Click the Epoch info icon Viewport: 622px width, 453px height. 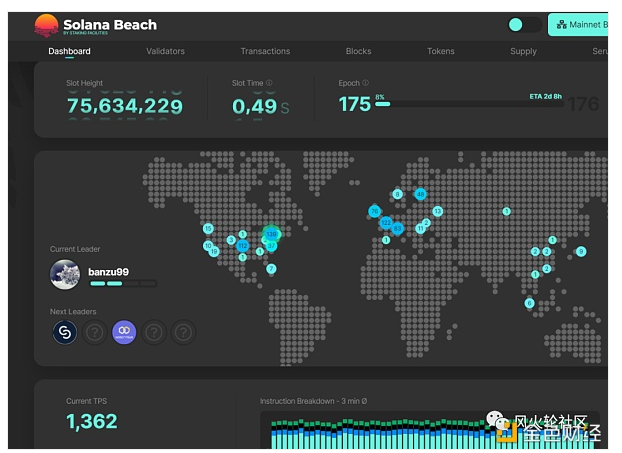point(365,83)
